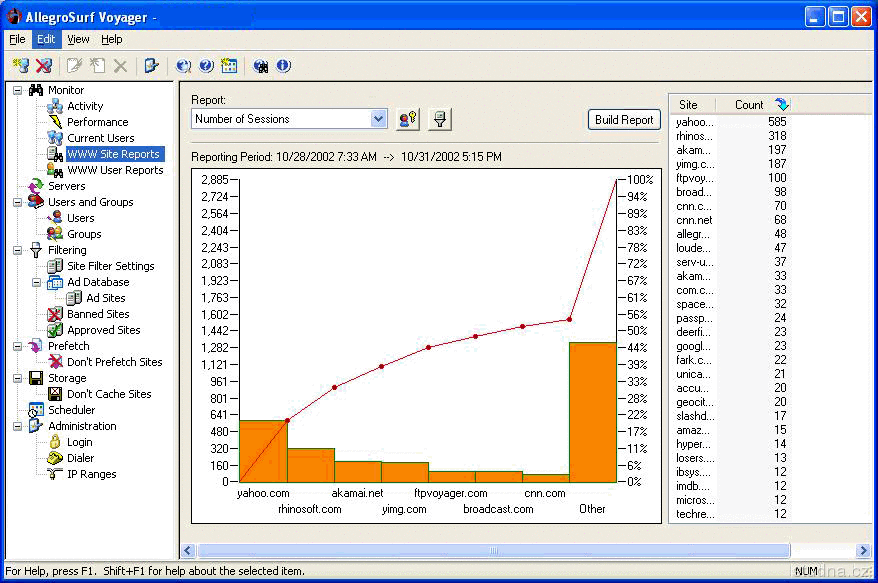The width and height of the screenshot is (878, 583).
Task: Collapse the Administration tree node
Action: (17, 426)
